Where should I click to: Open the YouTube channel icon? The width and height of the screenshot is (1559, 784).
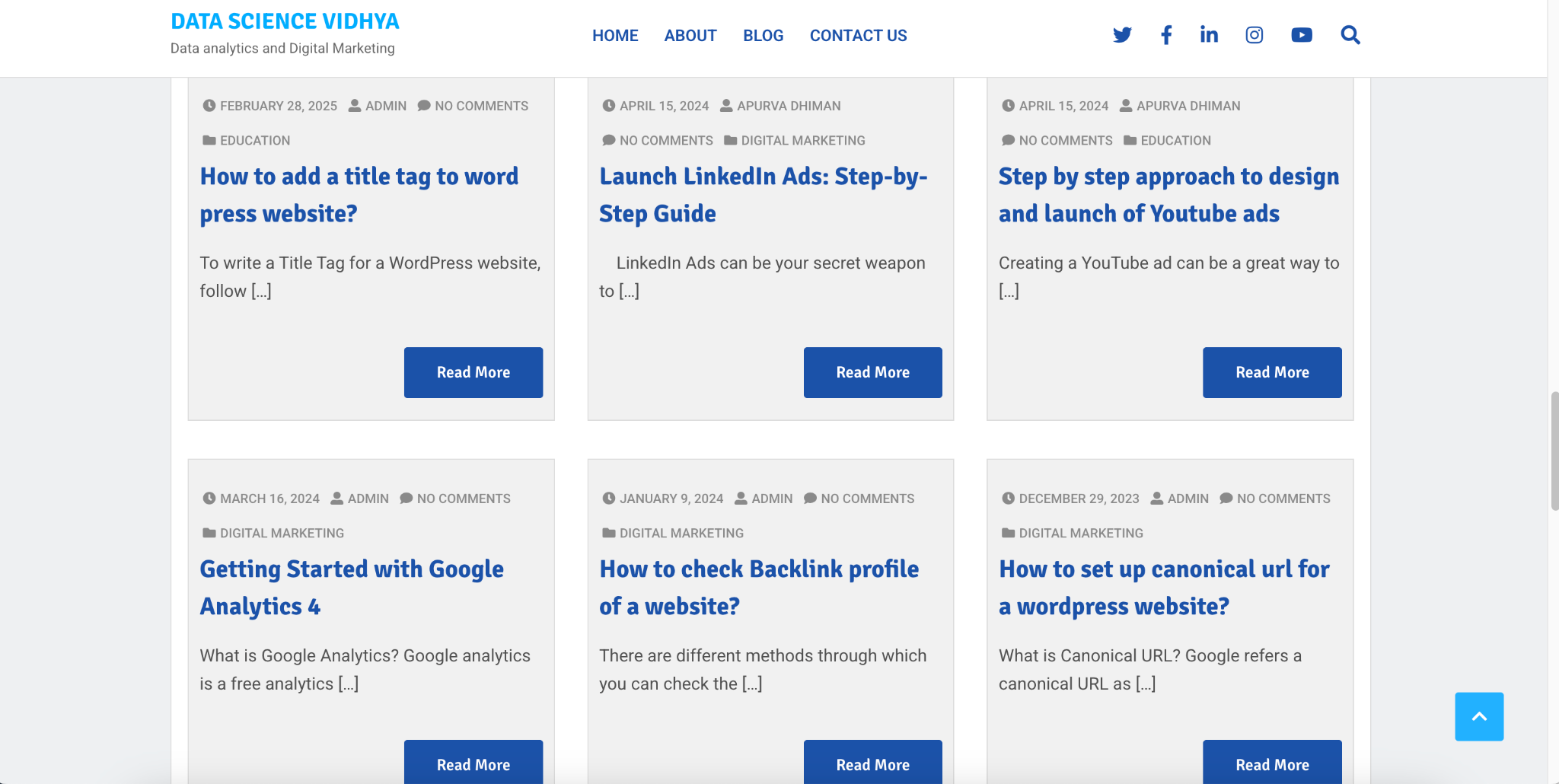(1301, 34)
